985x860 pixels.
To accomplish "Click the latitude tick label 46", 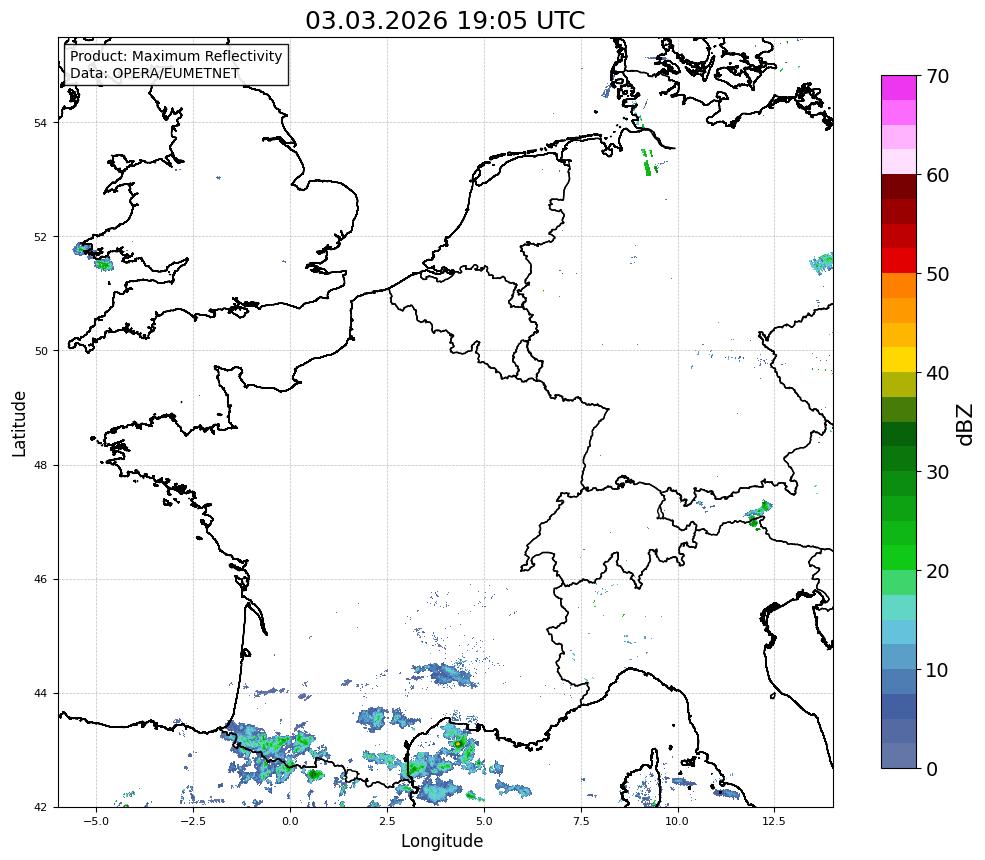I will pos(40,579).
